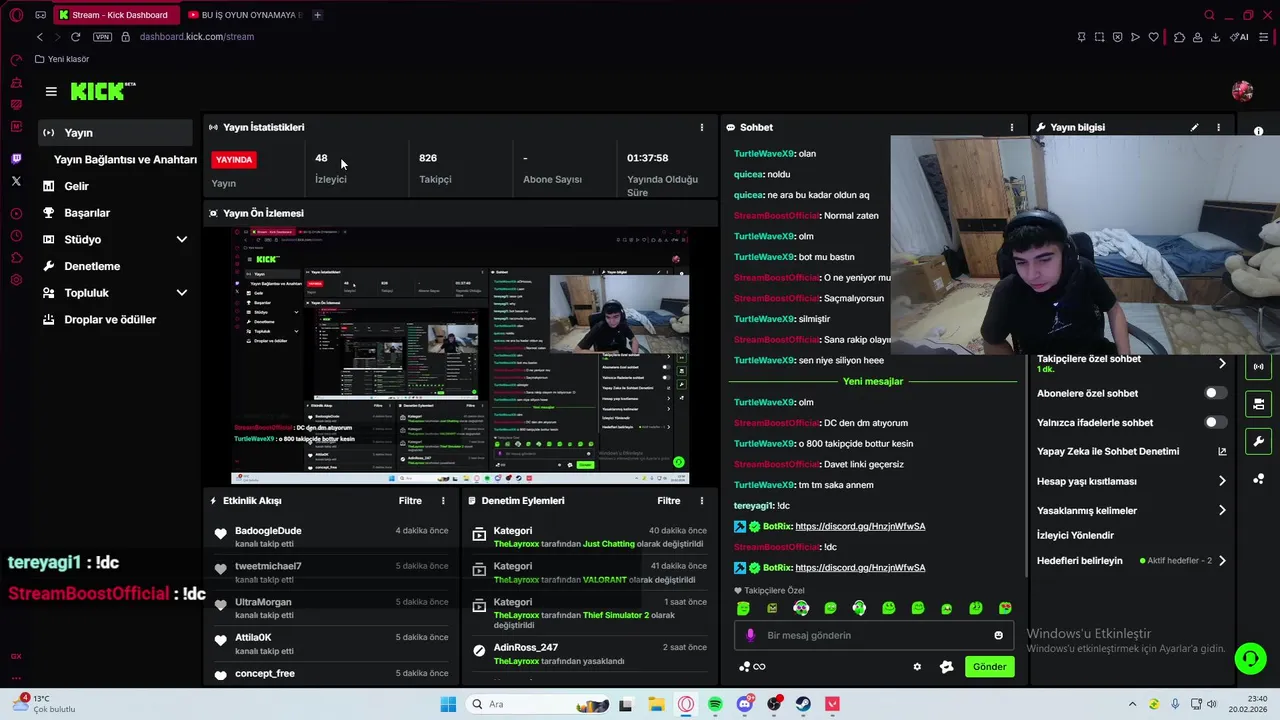Click the broadcast icon in right rail

pyautogui.click(x=1258, y=366)
